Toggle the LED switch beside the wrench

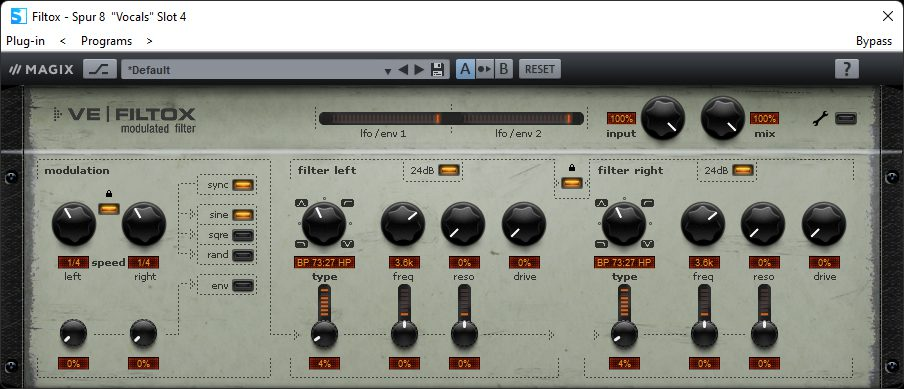coord(846,119)
